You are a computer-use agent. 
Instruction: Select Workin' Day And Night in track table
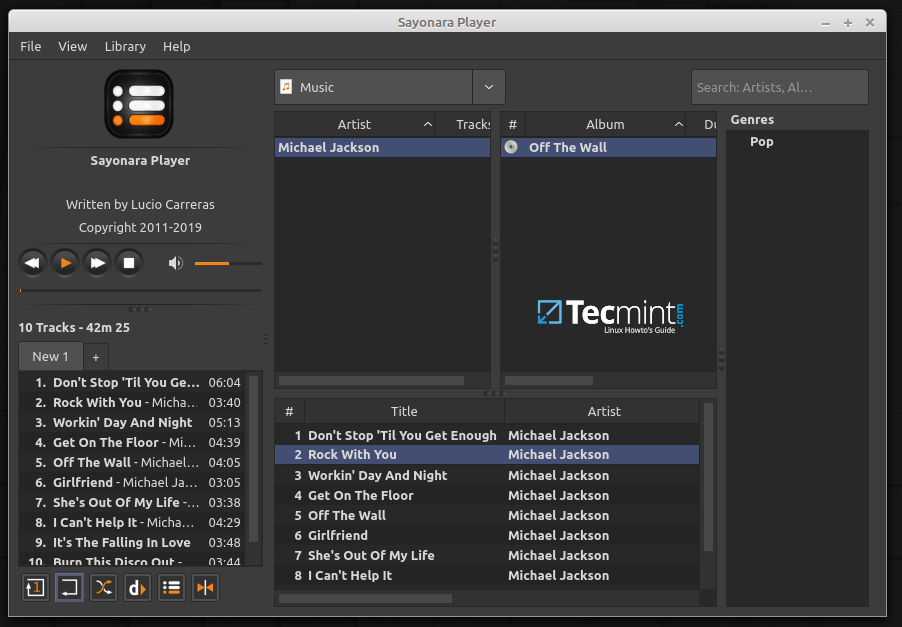click(x=487, y=475)
